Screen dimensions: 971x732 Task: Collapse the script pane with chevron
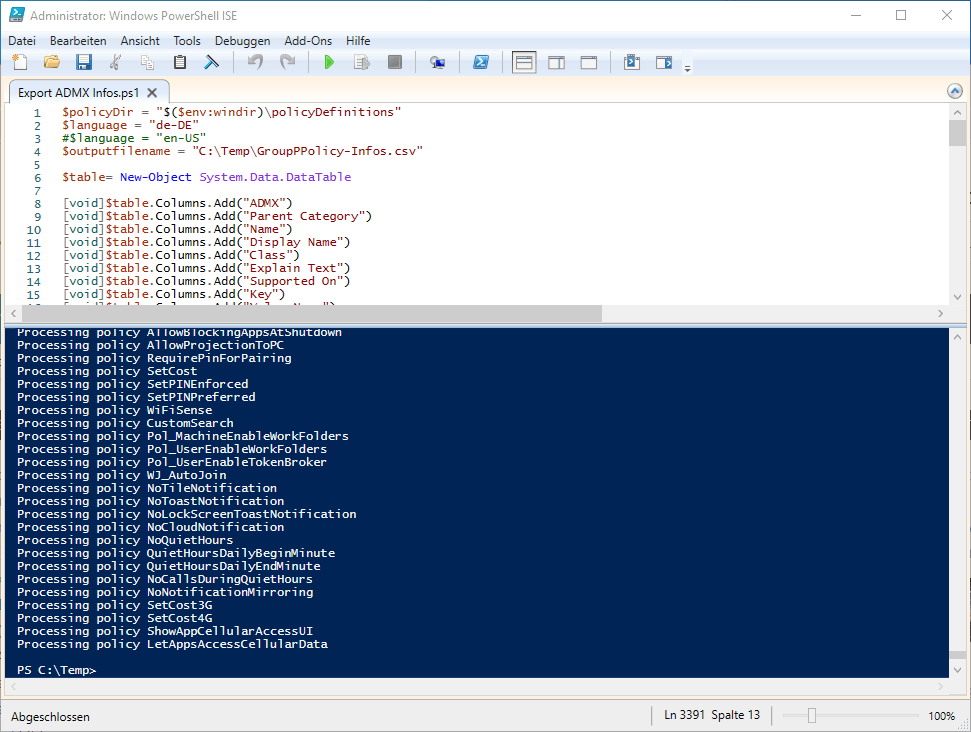[x=954, y=91]
